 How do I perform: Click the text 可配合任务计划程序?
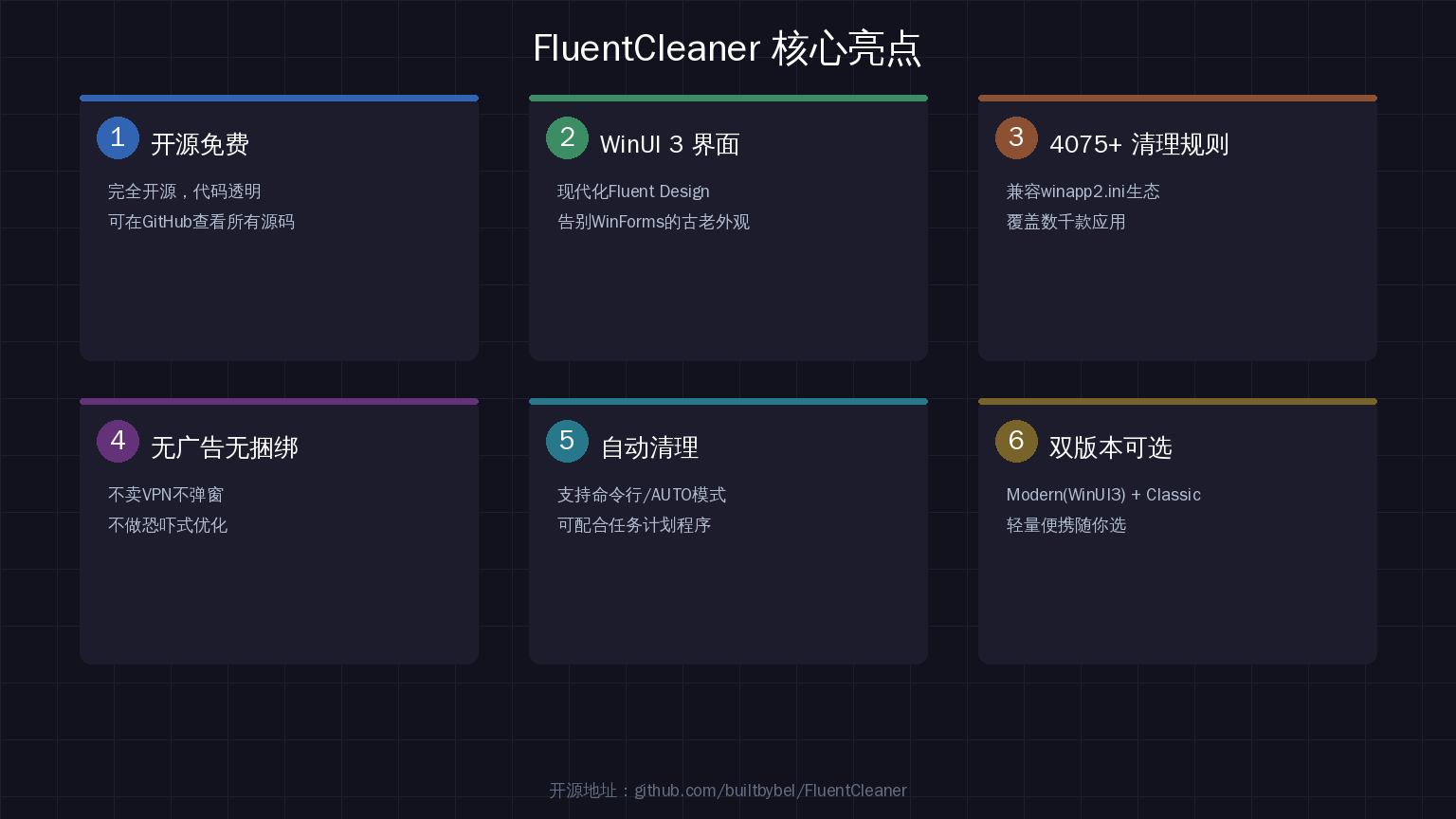click(x=634, y=525)
